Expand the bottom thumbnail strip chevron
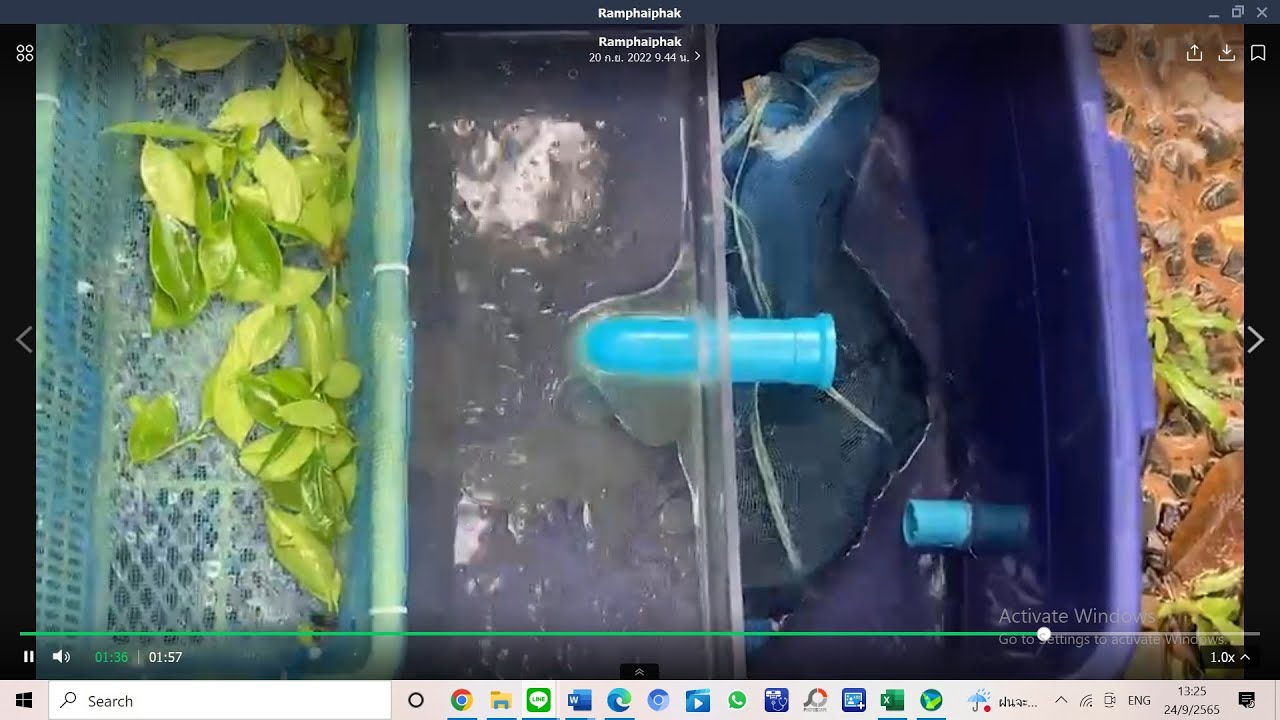The height and width of the screenshot is (720, 1280). tap(639, 672)
